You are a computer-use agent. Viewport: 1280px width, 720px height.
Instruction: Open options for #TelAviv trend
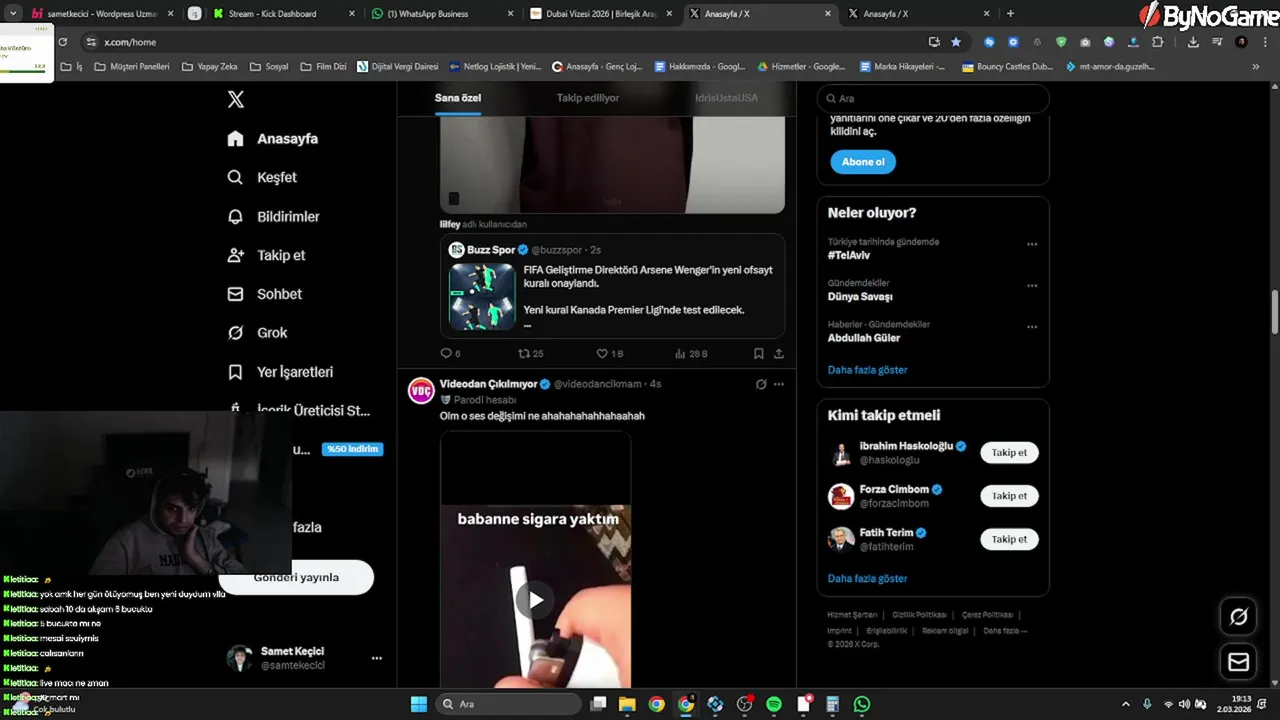[x=1032, y=245]
